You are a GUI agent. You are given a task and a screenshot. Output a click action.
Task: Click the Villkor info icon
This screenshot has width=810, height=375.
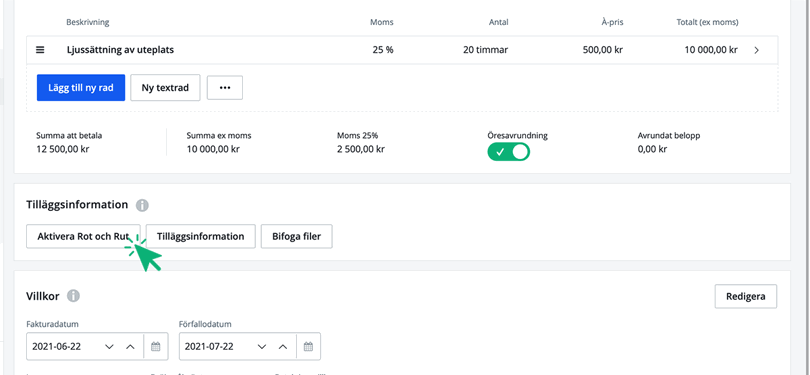pos(73,296)
